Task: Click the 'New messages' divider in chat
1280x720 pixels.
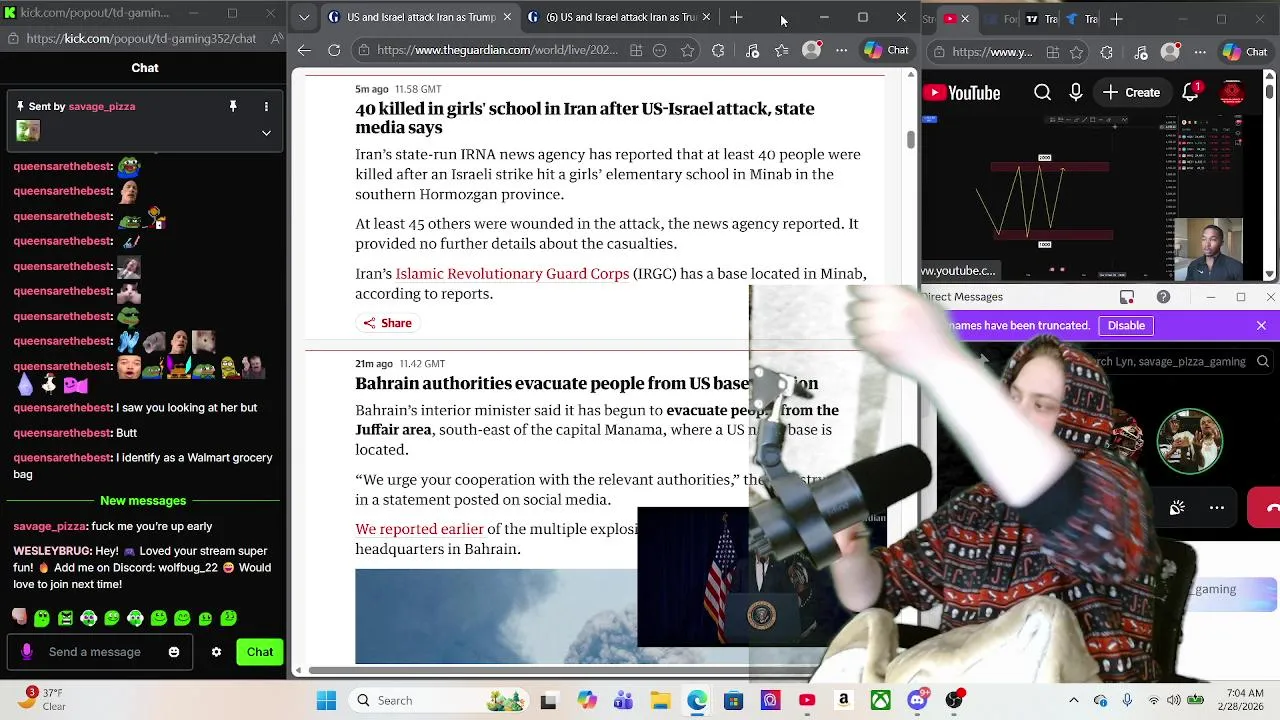Action: pyautogui.click(x=143, y=500)
